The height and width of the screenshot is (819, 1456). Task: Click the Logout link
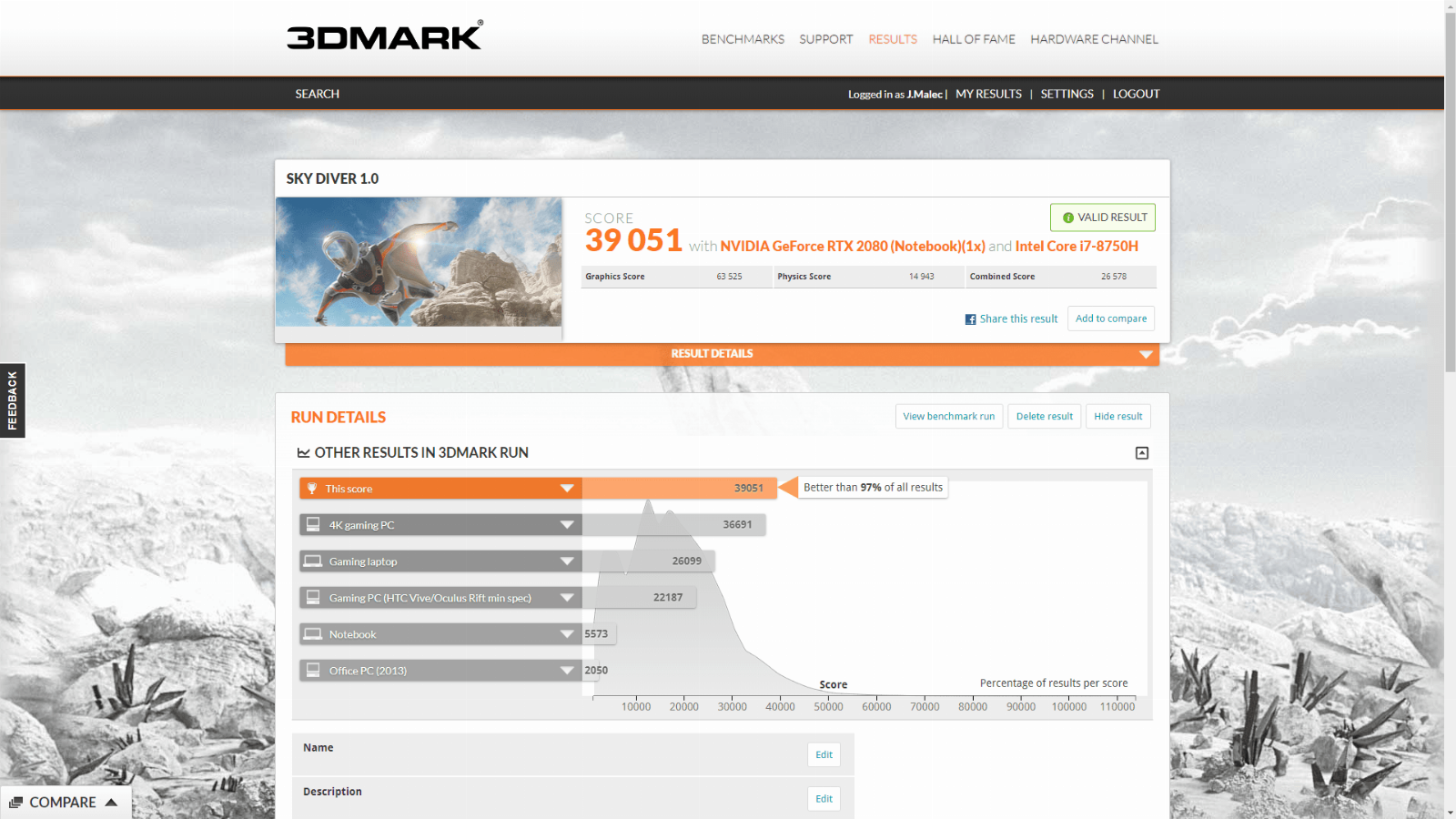1136,94
